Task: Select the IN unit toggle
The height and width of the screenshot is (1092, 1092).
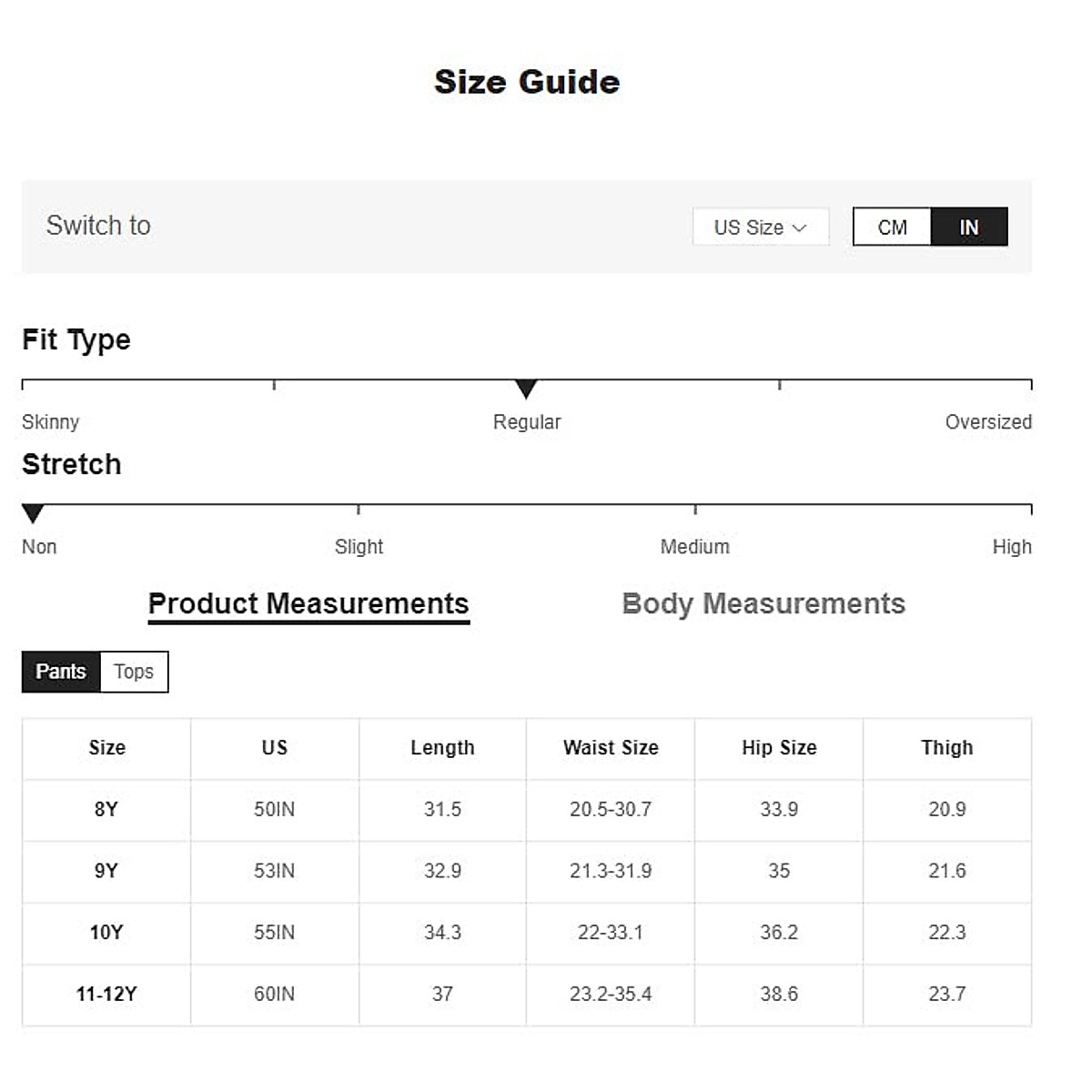Action: point(969,227)
